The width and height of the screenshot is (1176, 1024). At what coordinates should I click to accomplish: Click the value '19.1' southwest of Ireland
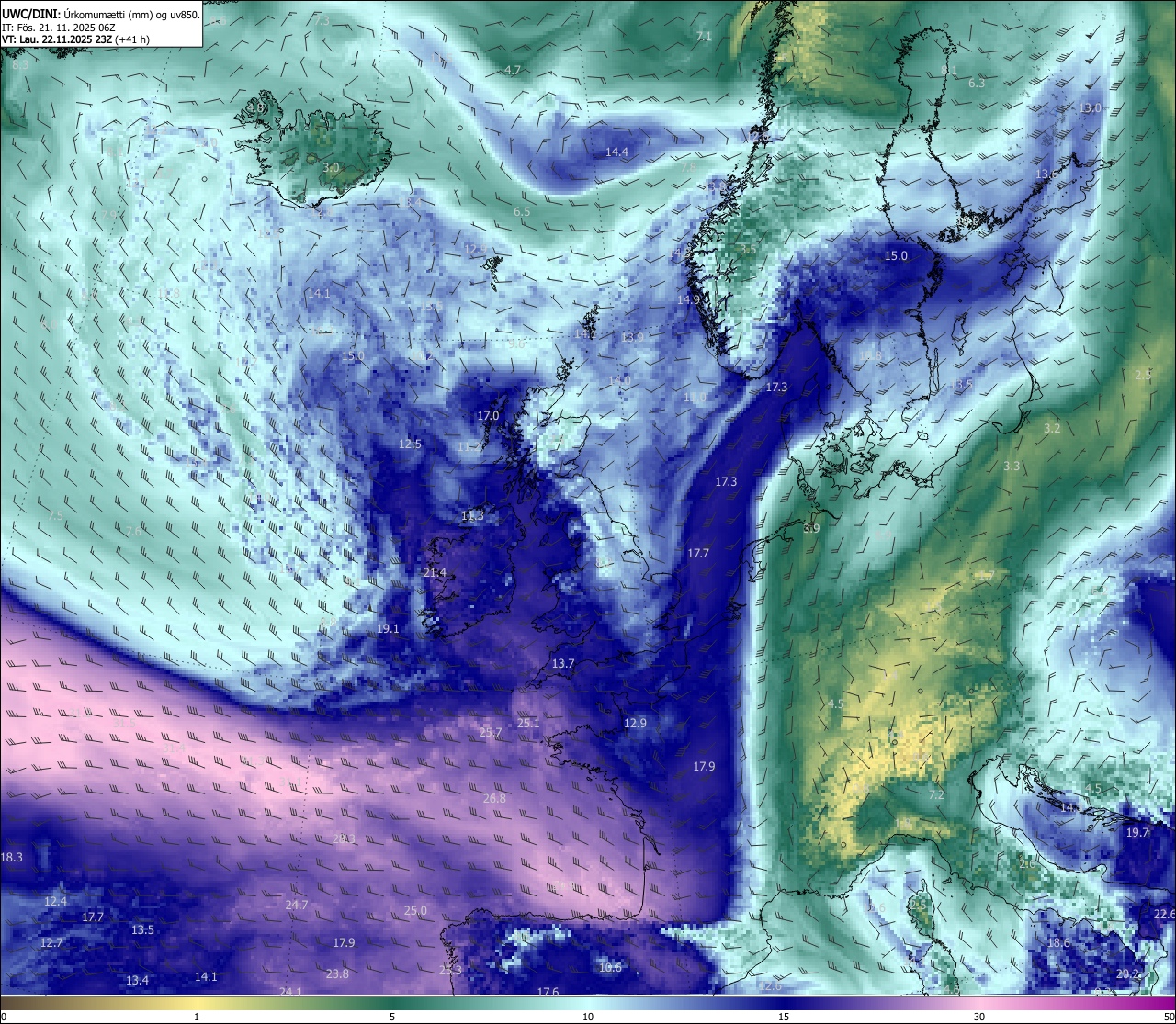point(388,629)
